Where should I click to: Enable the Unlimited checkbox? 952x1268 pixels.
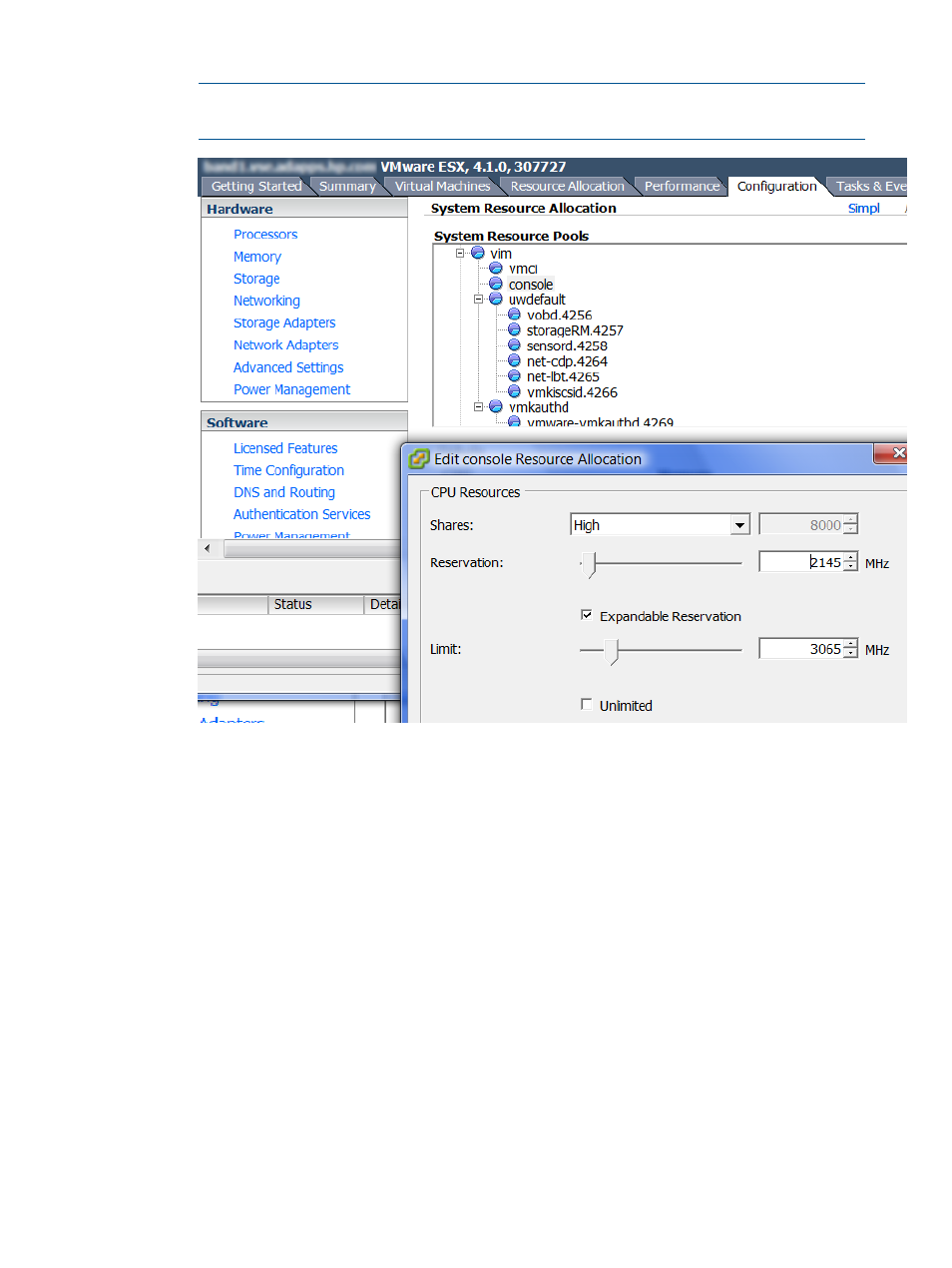(587, 704)
